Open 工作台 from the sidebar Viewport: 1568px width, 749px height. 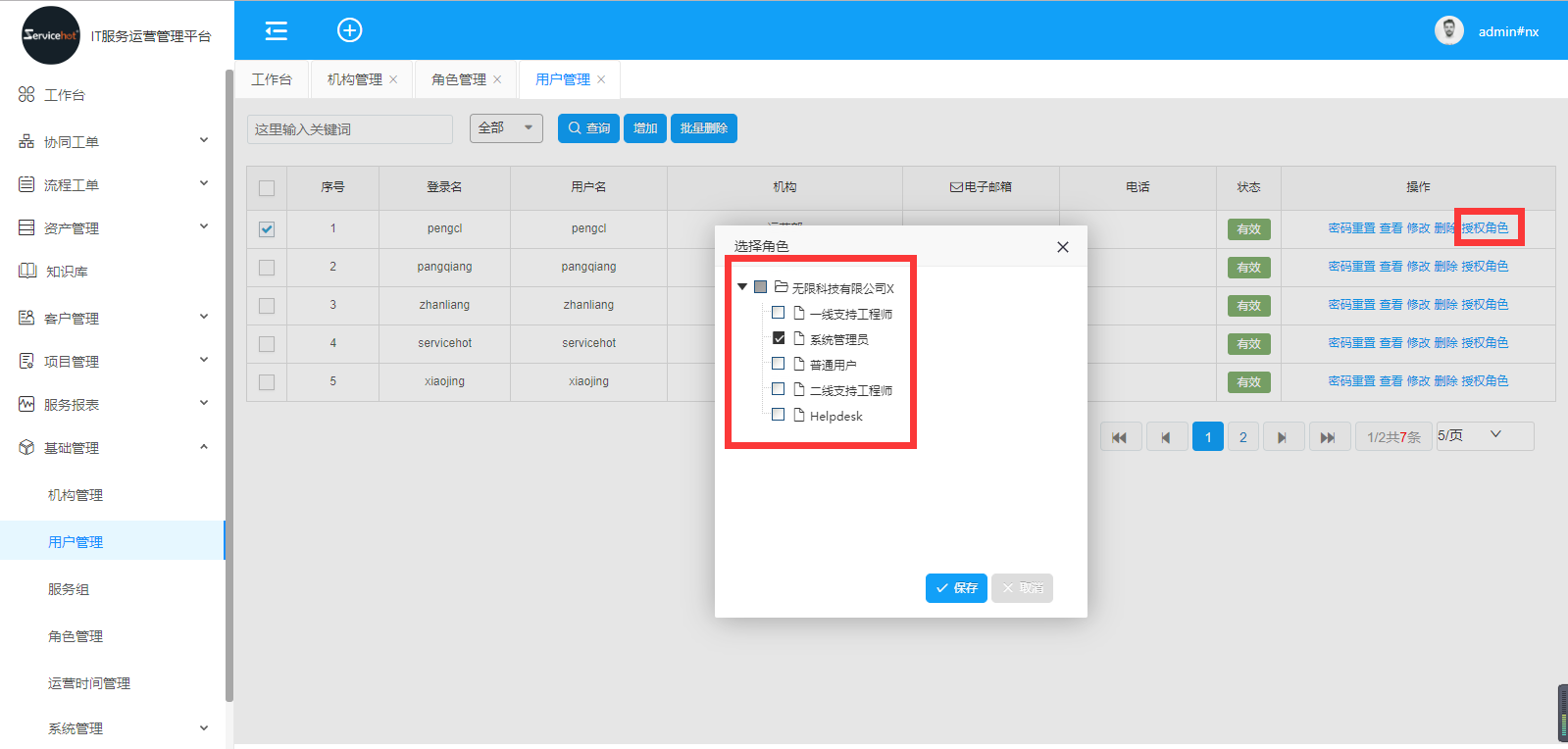[65, 95]
